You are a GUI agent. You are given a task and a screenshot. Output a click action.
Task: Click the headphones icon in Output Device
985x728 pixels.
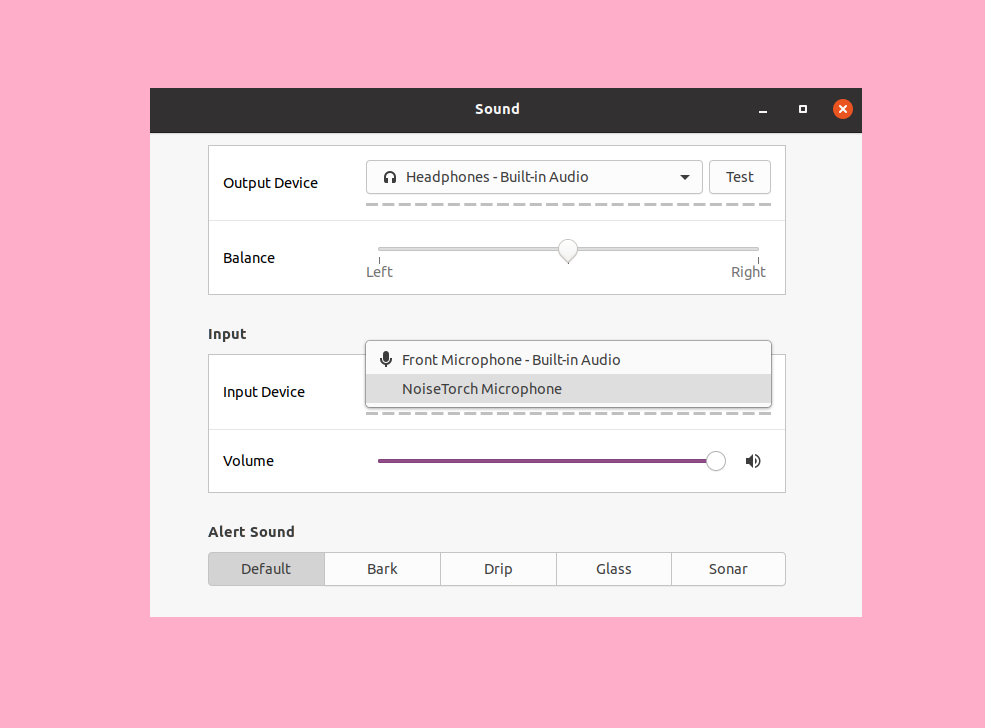coord(390,177)
